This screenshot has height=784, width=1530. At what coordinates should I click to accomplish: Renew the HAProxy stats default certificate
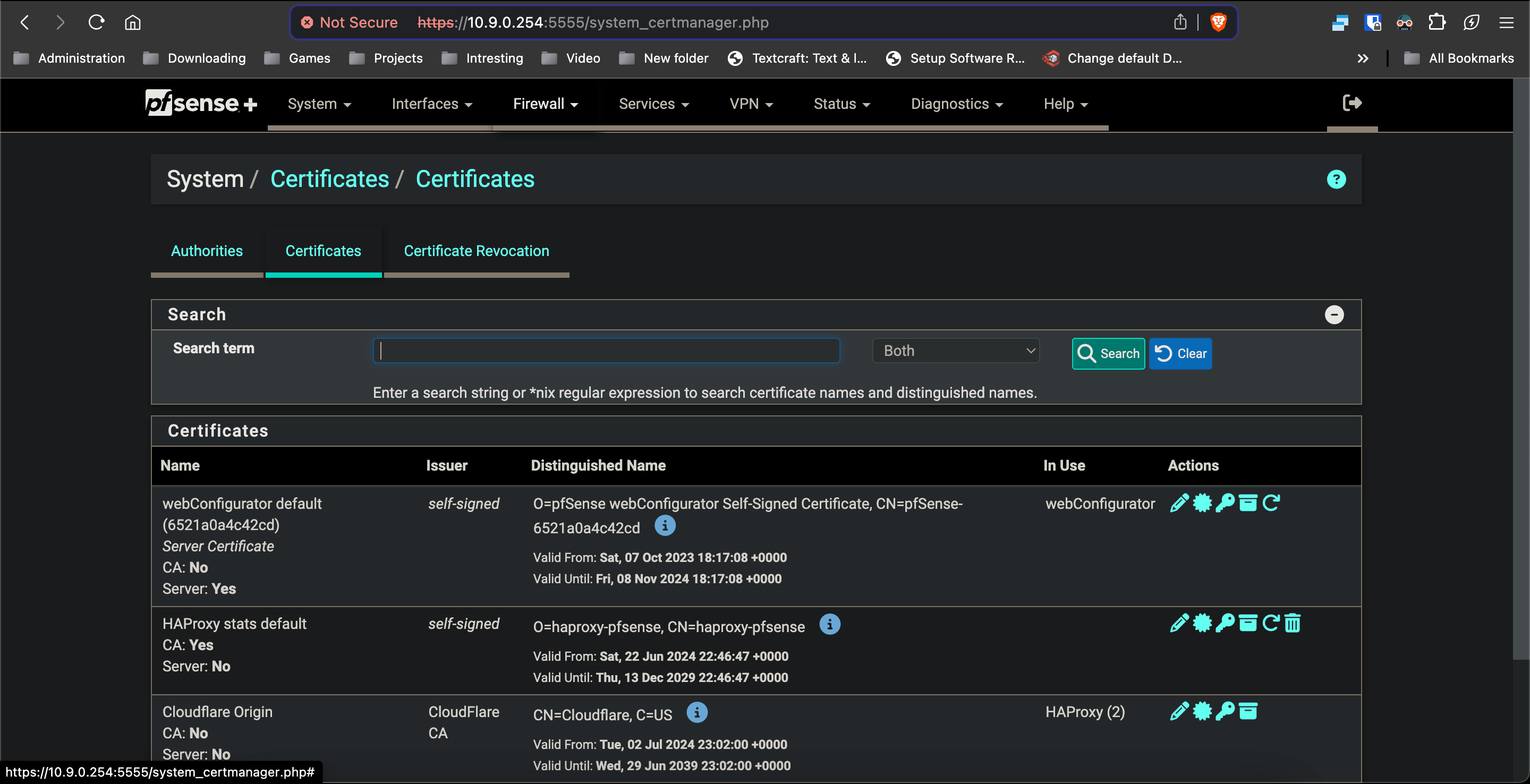[x=1270, y=623]
